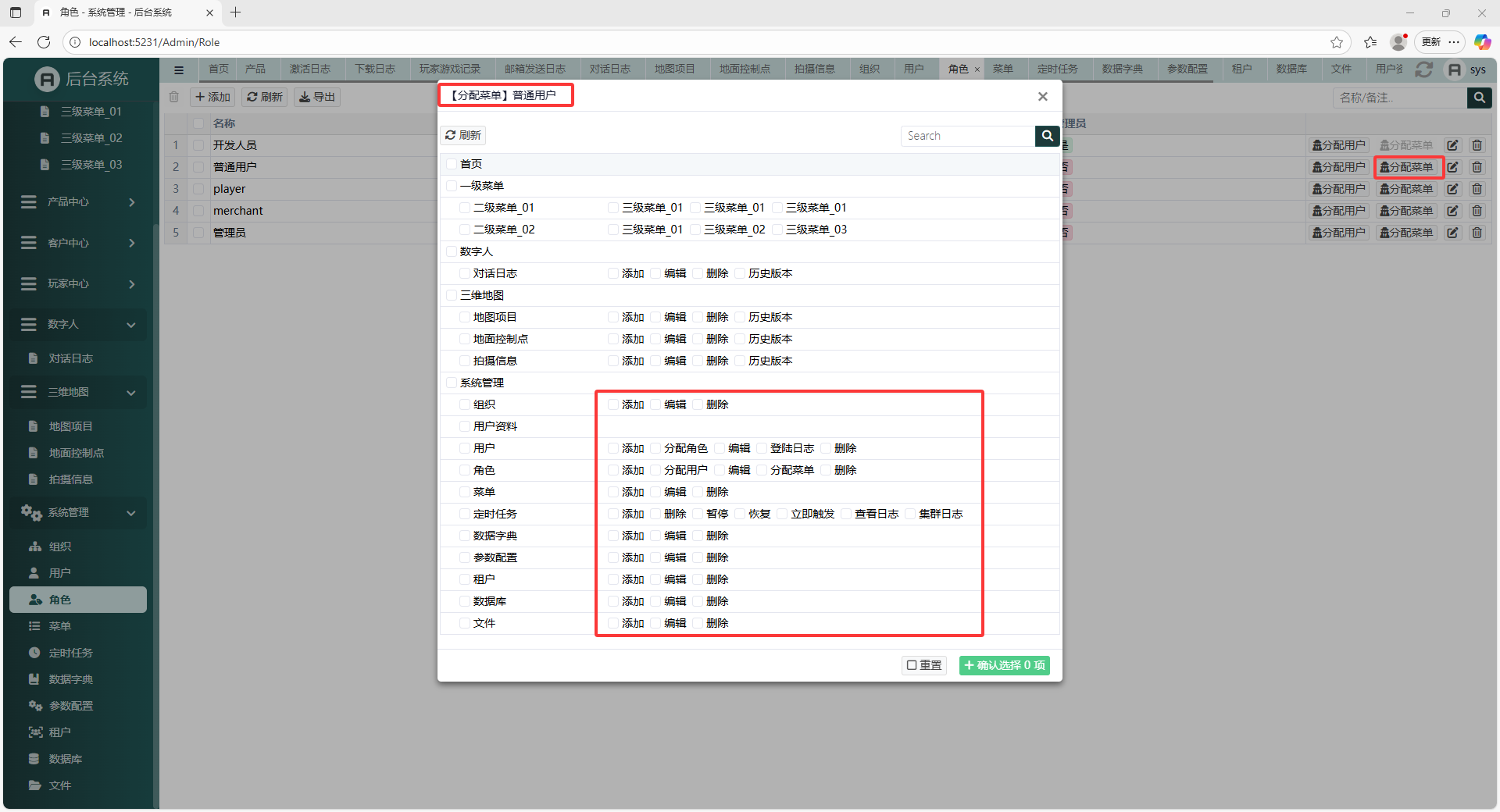Click the delete icon for the 管理员 row
The height and width of the screenshot is (812, 1500).
coord(1477,233)
